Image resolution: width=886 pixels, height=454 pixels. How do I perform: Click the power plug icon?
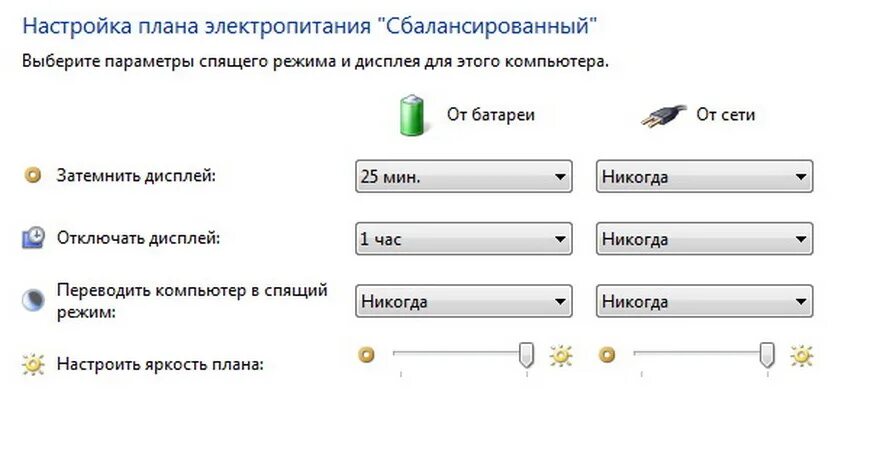(x=663, y=116)
